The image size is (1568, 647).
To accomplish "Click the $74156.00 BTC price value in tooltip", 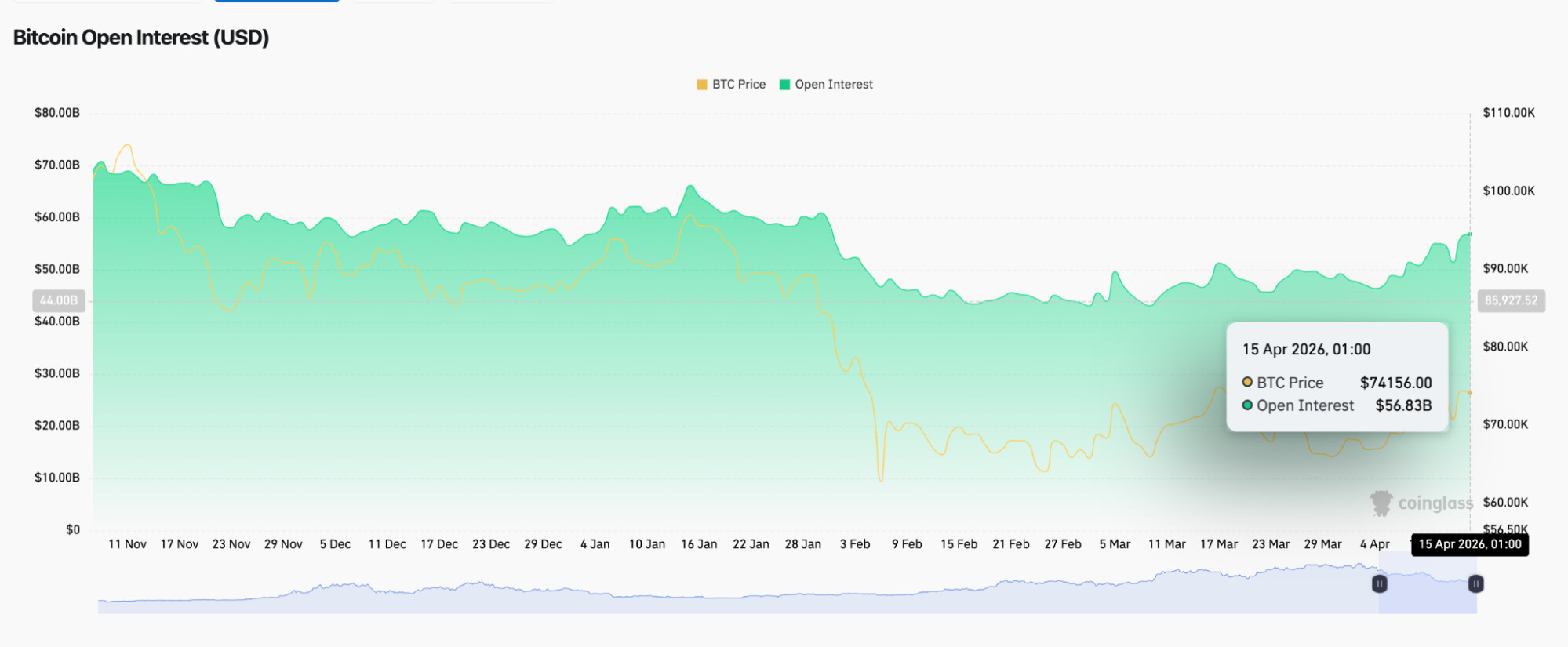I will (1395, 383).
